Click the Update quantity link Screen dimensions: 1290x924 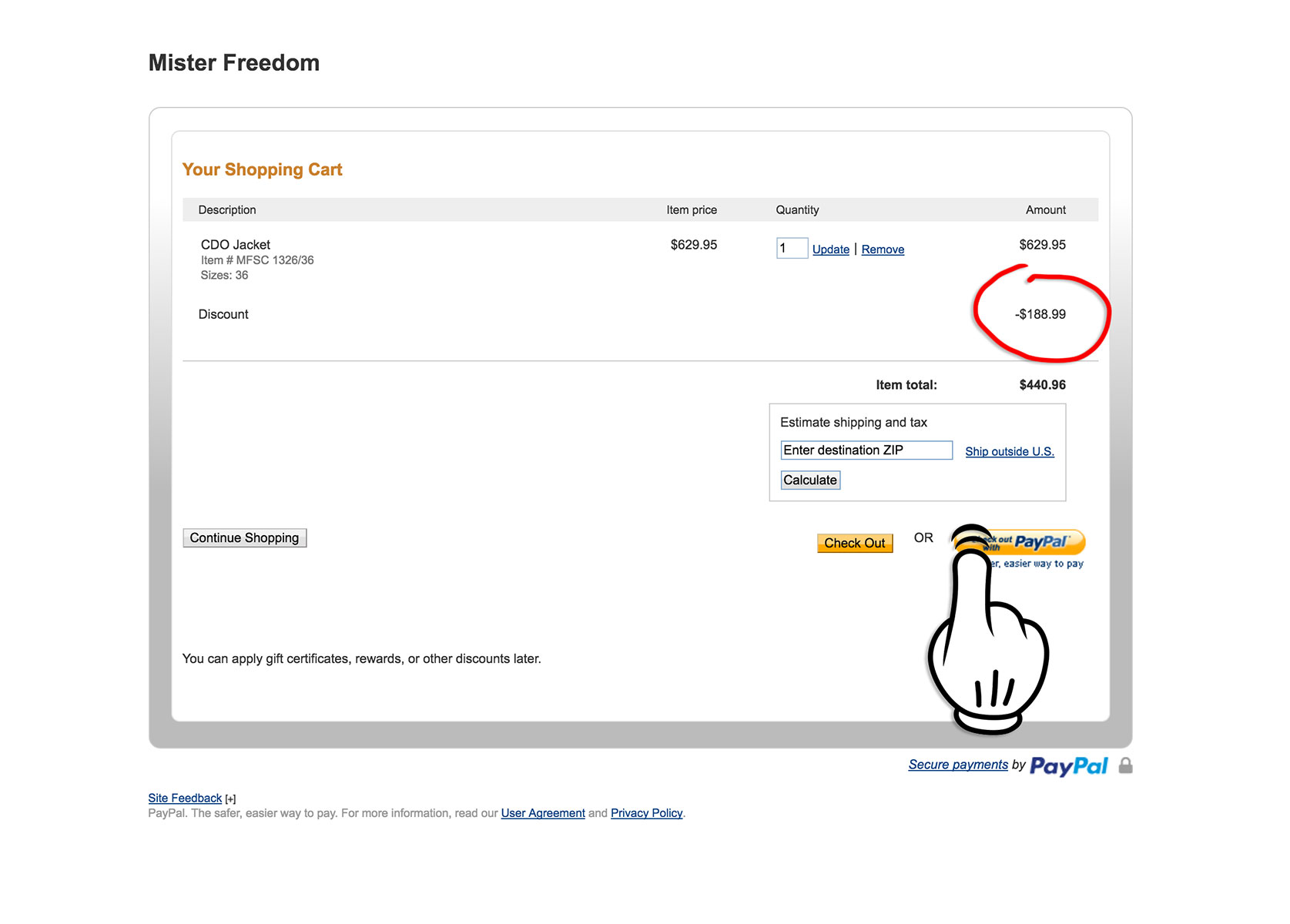(x=831, y=249)
